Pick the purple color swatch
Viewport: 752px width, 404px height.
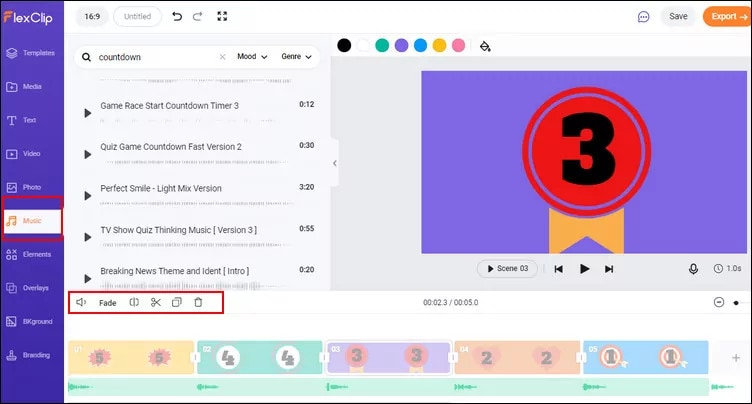pyautogui.click(x=401, y=46)
